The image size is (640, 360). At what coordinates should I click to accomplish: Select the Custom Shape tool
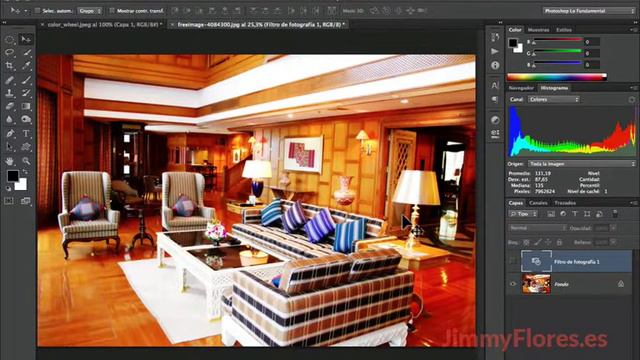[26, 147]
